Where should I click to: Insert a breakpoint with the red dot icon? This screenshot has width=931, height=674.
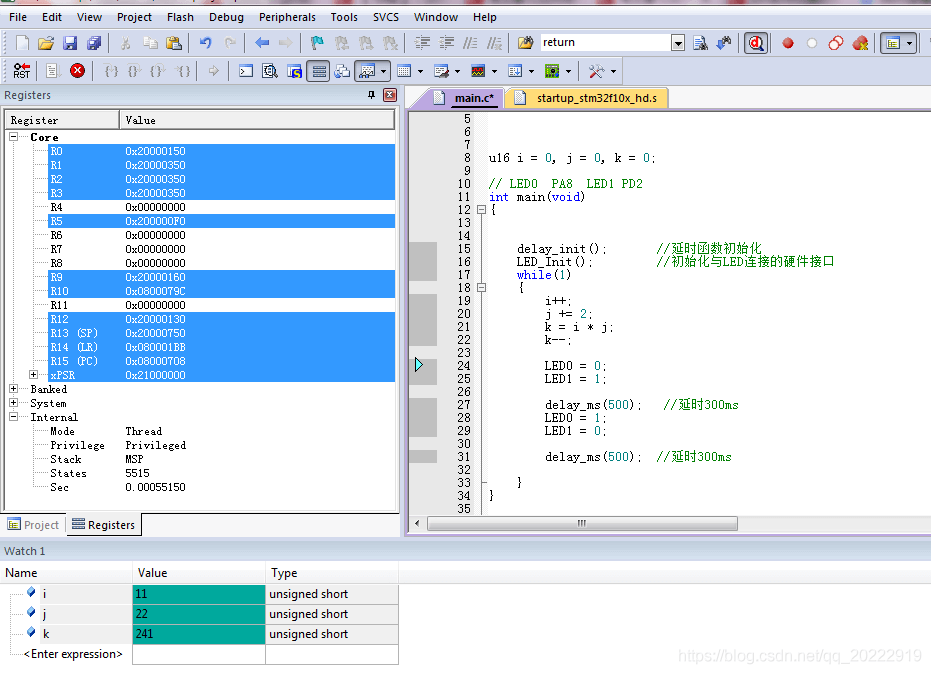[788, 43]
